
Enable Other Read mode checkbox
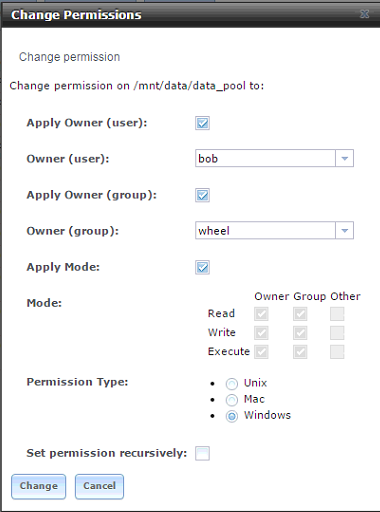pos(337,314)
